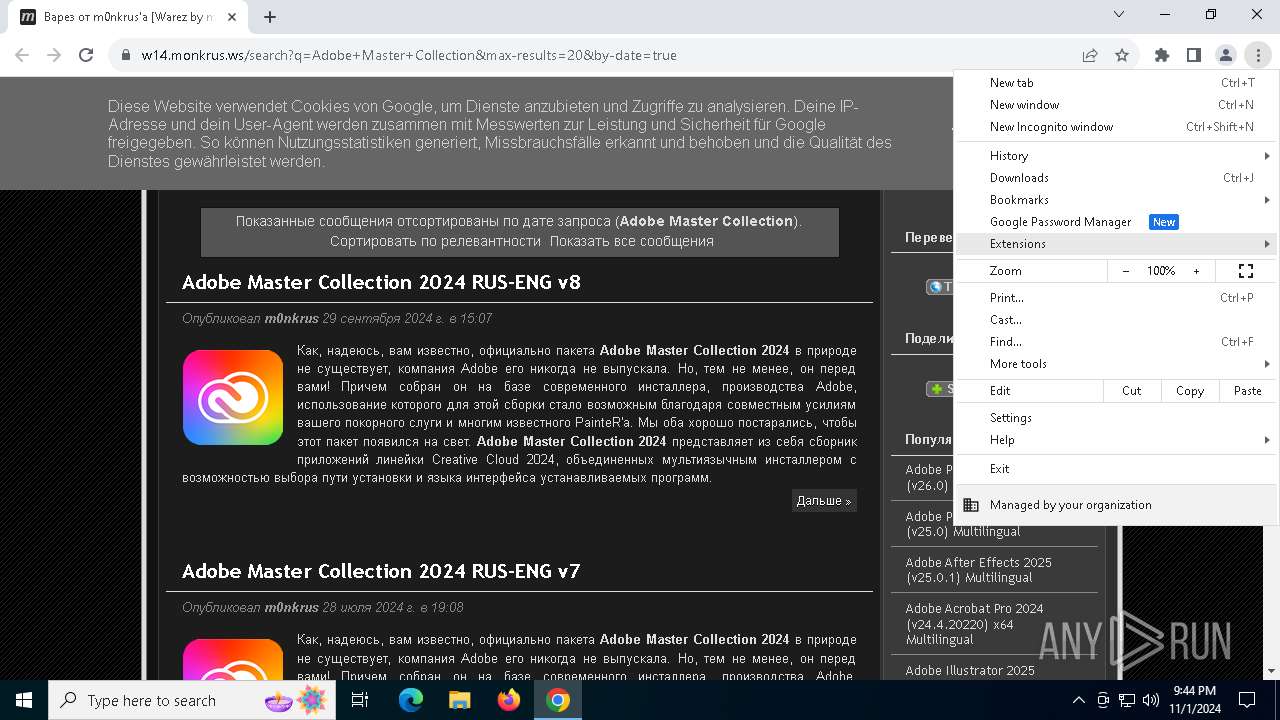Screen dimensions: 1280x720
Task: Open Adobe Master Collection v8 logo thumbnail
Action: pos(233,397)
